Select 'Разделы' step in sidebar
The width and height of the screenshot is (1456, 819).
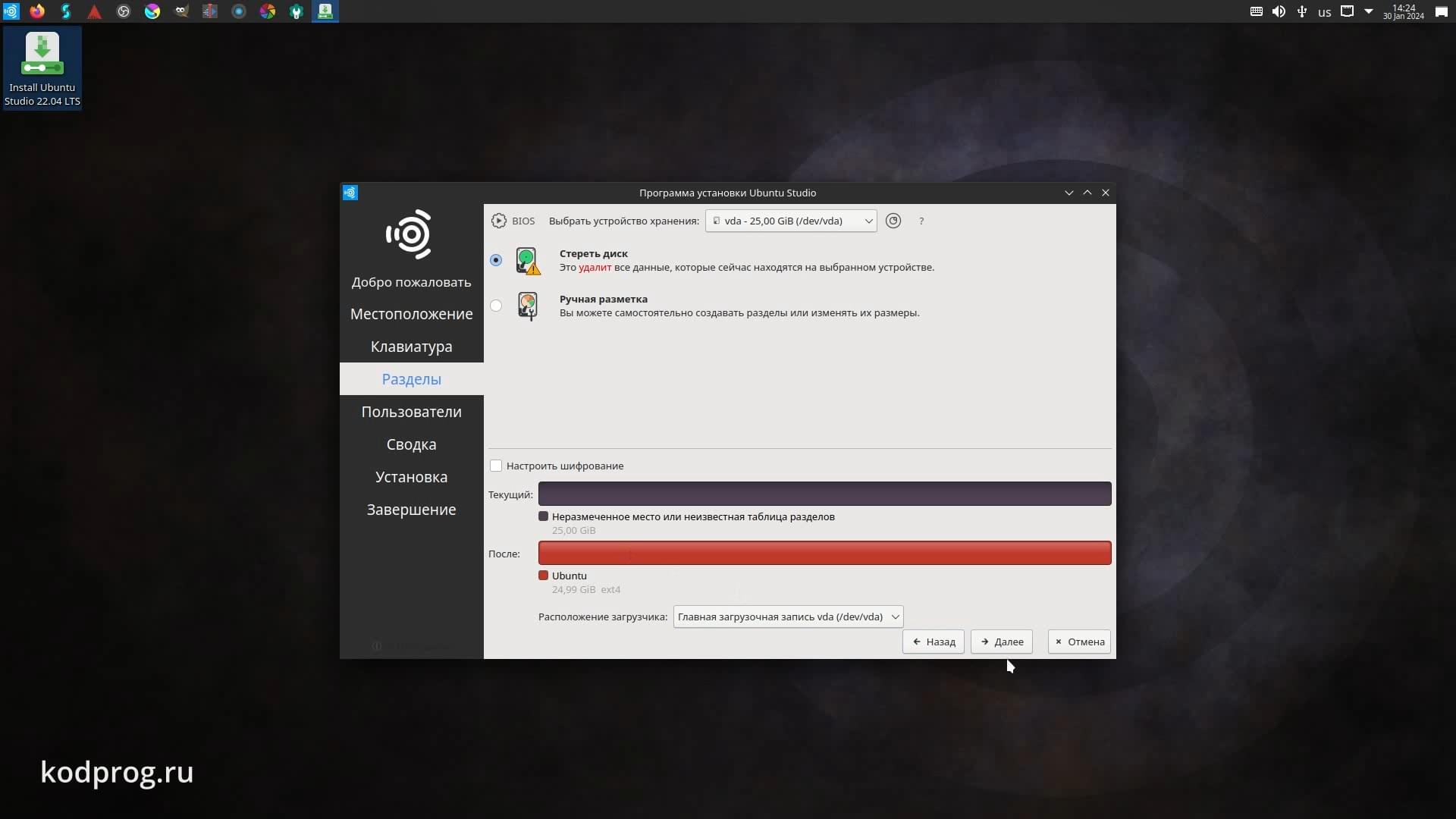point(412,379)
